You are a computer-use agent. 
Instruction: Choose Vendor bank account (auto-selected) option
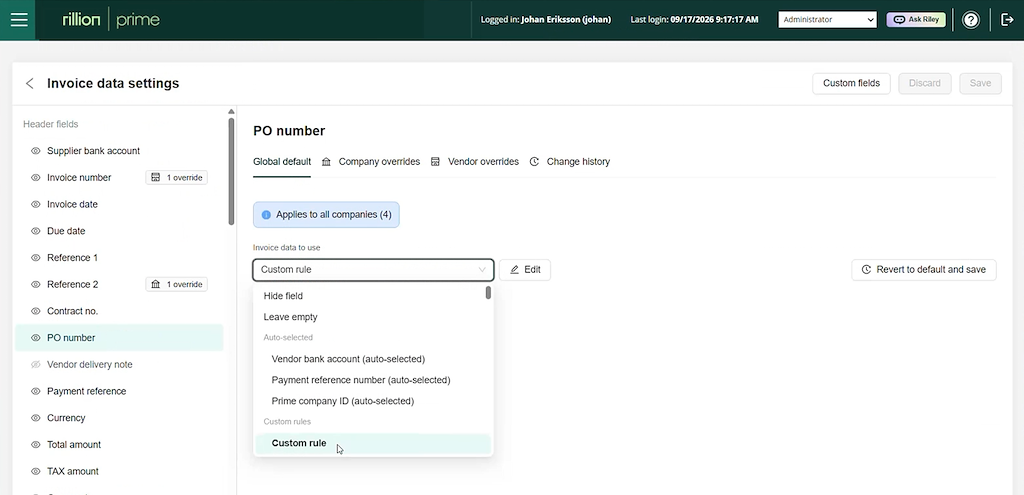[x=373, y=359]
